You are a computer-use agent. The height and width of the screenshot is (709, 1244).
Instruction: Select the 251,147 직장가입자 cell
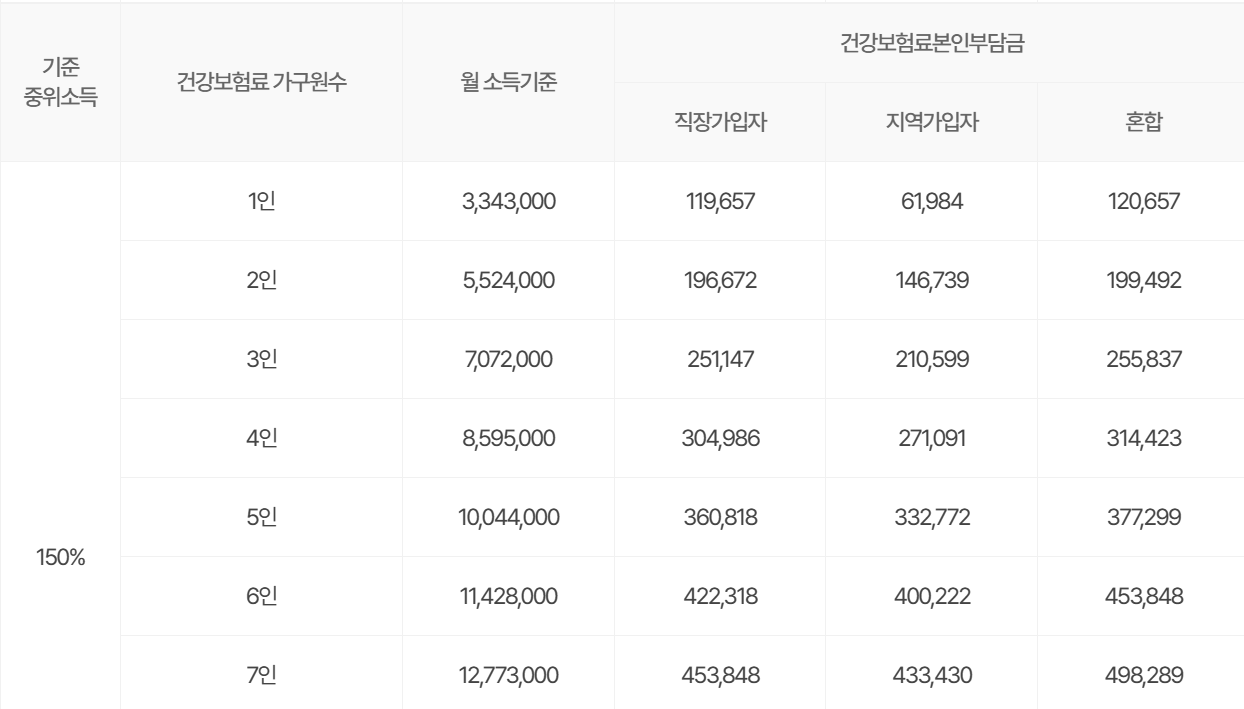pyautogui.click(x=722, y=360)
